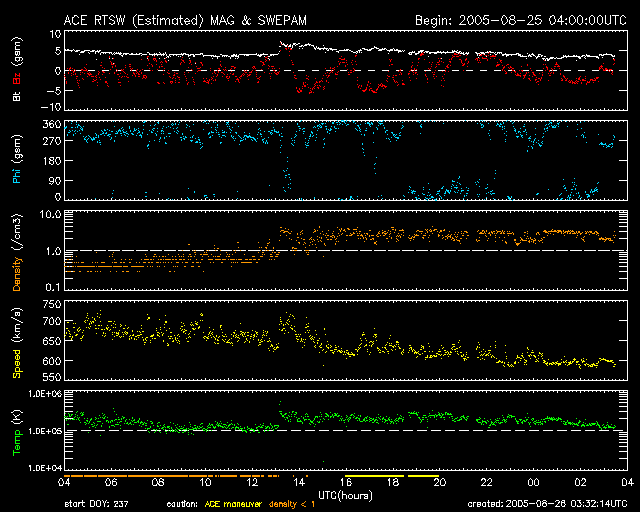Select the blue 'Phi (gsm)' axis label

coord(16,164)
